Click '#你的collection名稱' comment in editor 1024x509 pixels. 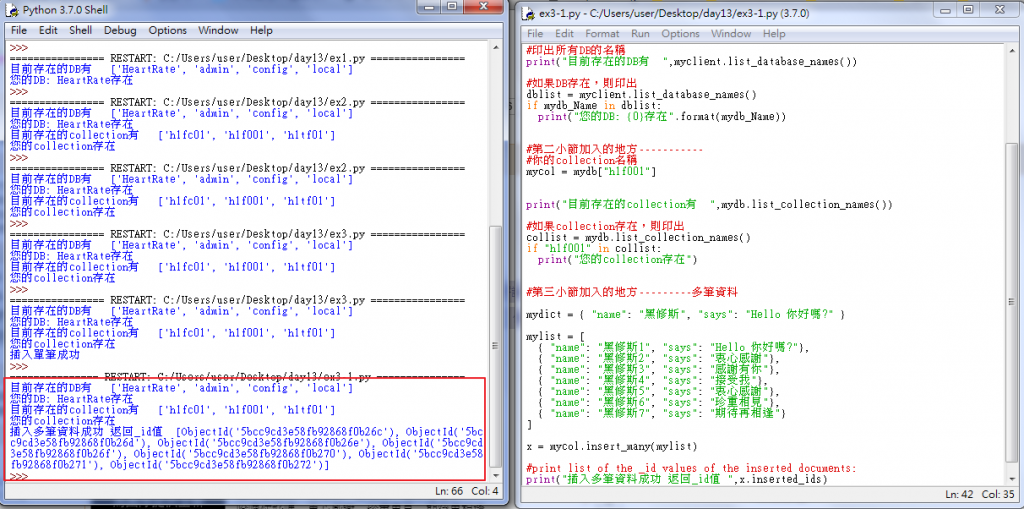click(581, 160)
